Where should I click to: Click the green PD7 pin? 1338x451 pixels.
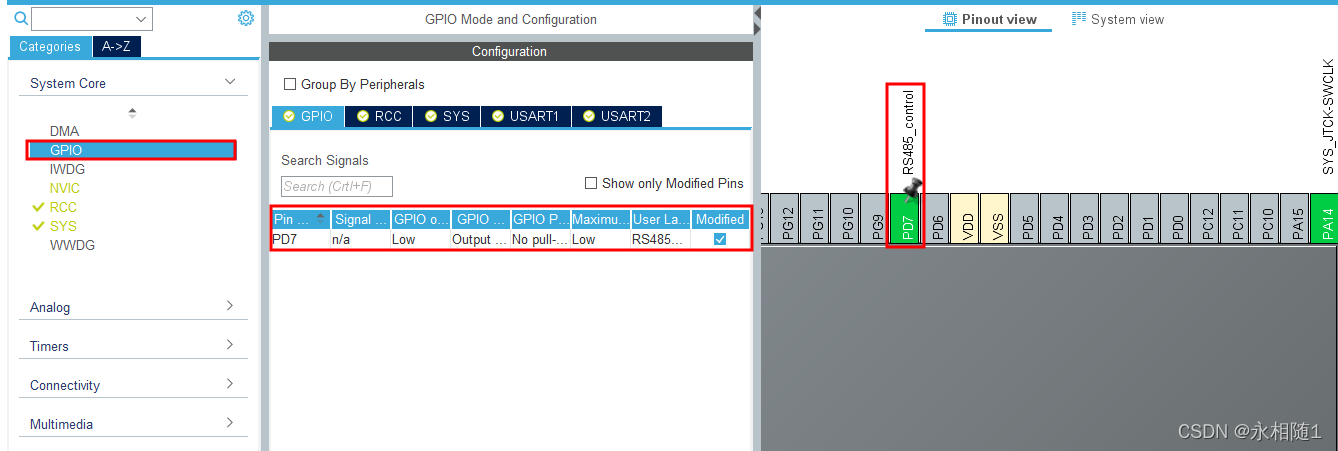(x=907, y=219)
